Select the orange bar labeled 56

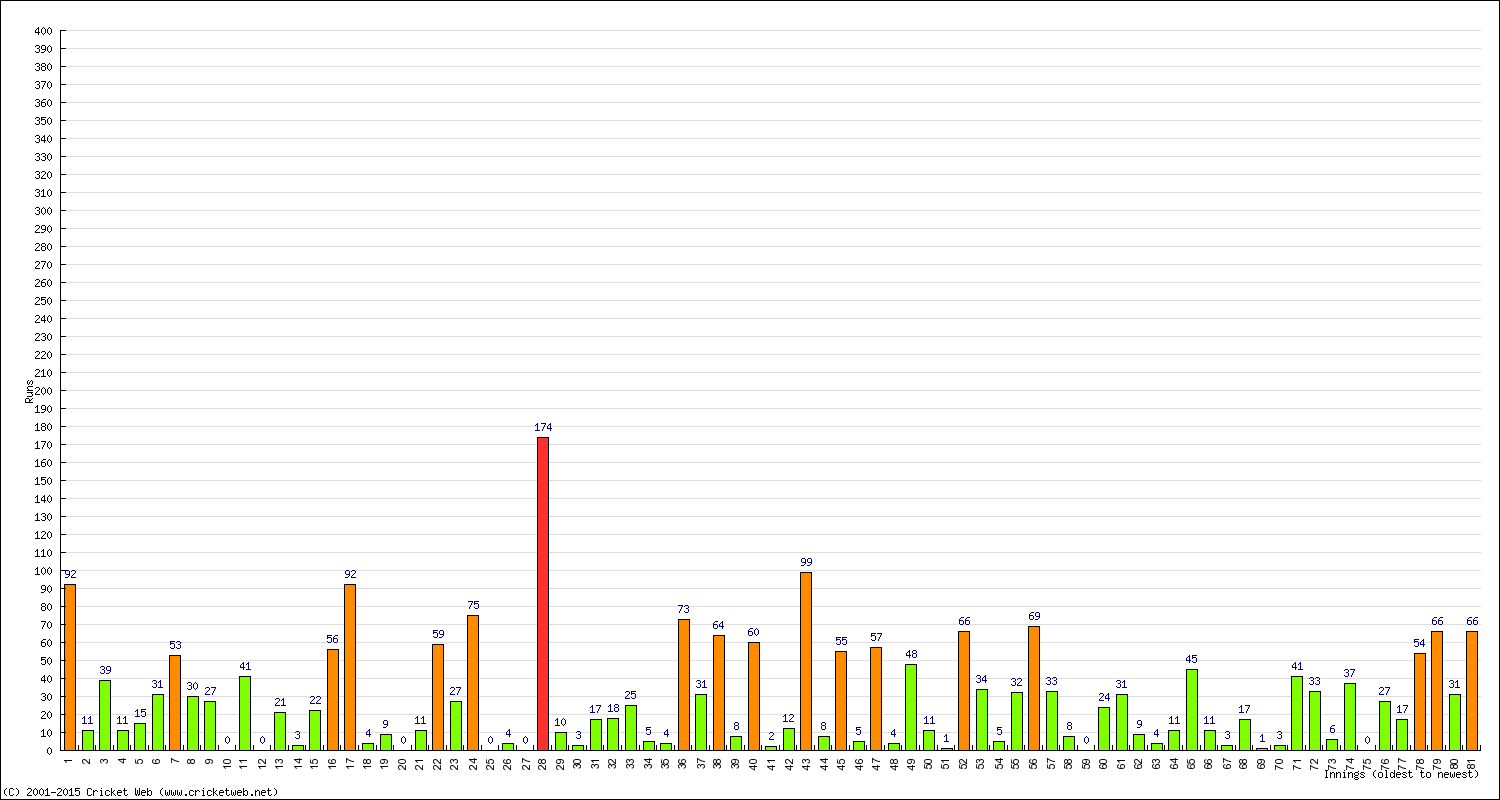333,700
